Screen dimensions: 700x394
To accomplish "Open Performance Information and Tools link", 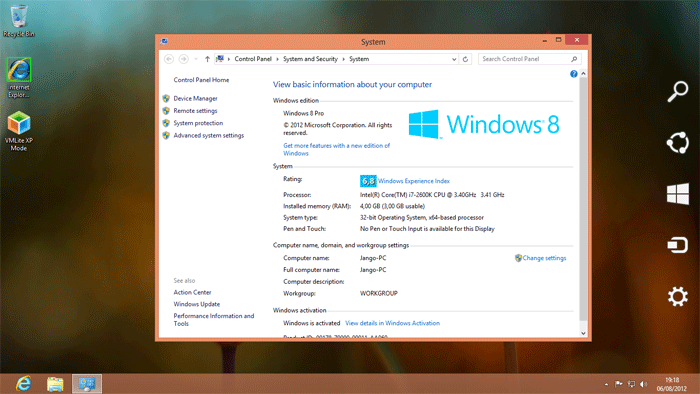I will click(214, 319).
